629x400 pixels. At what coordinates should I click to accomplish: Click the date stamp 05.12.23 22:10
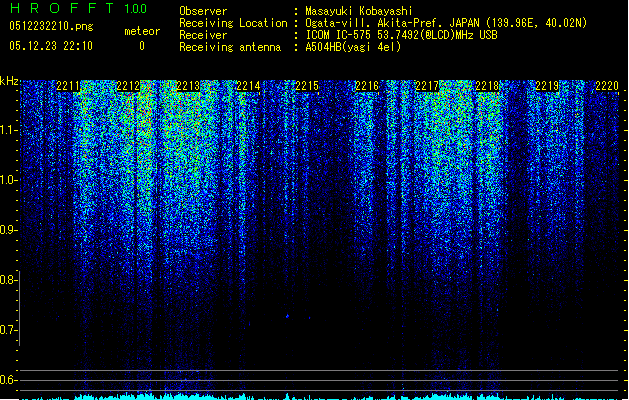tap(51, 46)
